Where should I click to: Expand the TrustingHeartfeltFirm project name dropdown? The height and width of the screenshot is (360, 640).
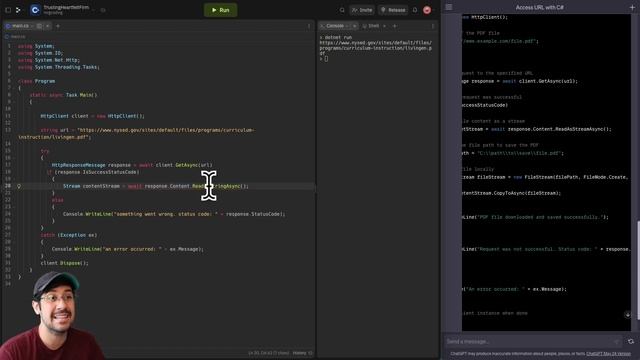(x=93, y=10)
